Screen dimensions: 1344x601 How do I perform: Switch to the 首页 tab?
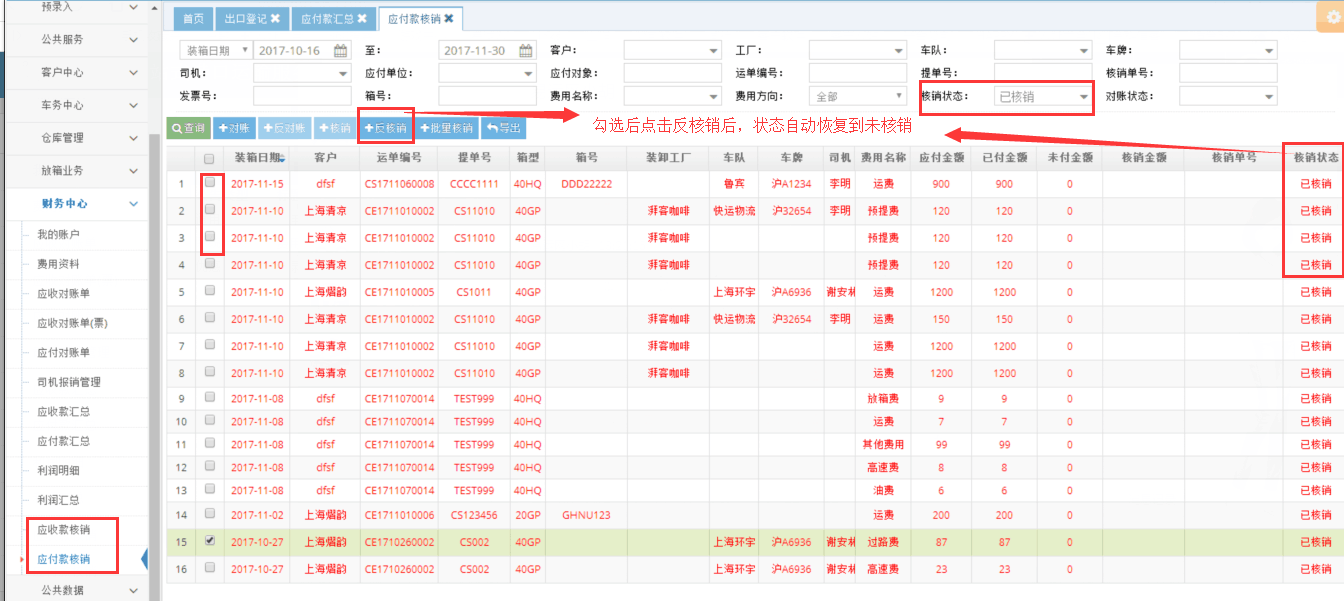[x=193, y=19]
